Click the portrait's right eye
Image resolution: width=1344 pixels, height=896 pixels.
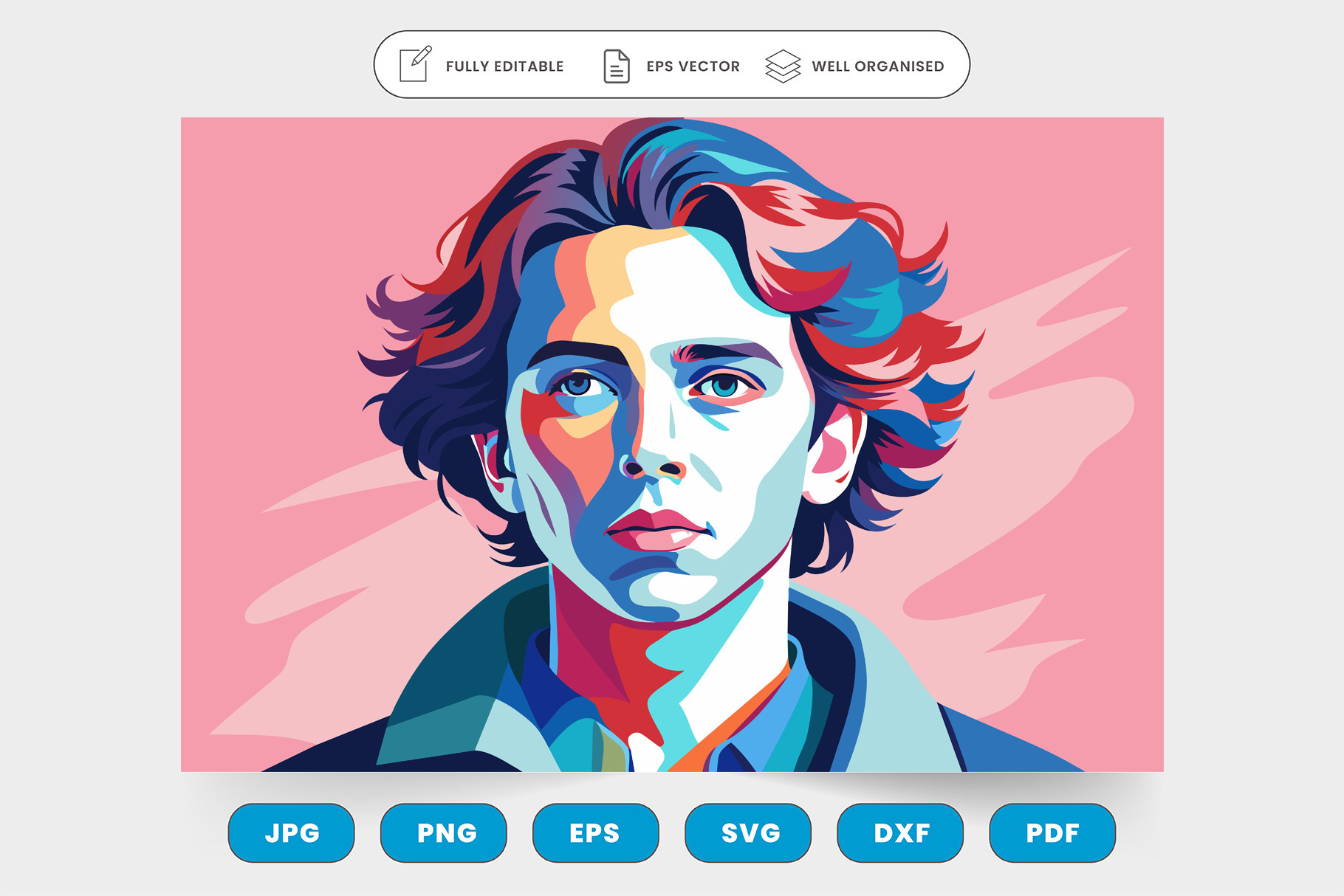click(x=724, y=385)
